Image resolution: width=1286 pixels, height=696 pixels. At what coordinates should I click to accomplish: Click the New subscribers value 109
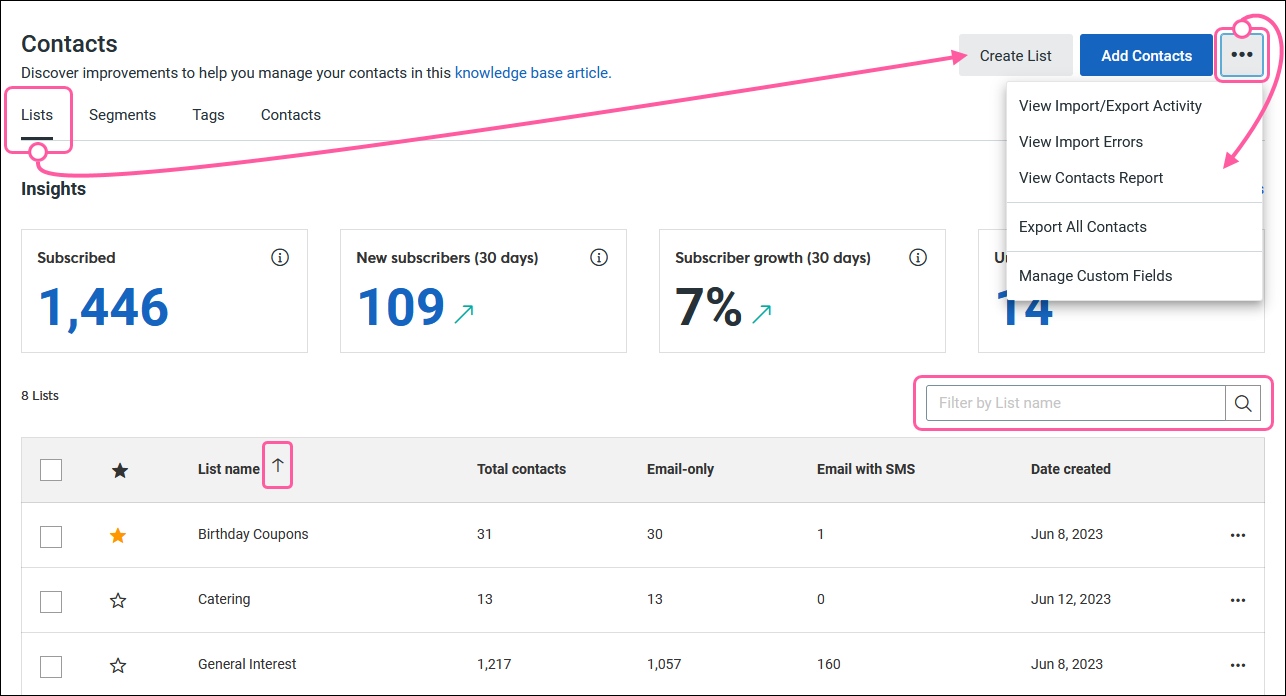pos(401,308)
